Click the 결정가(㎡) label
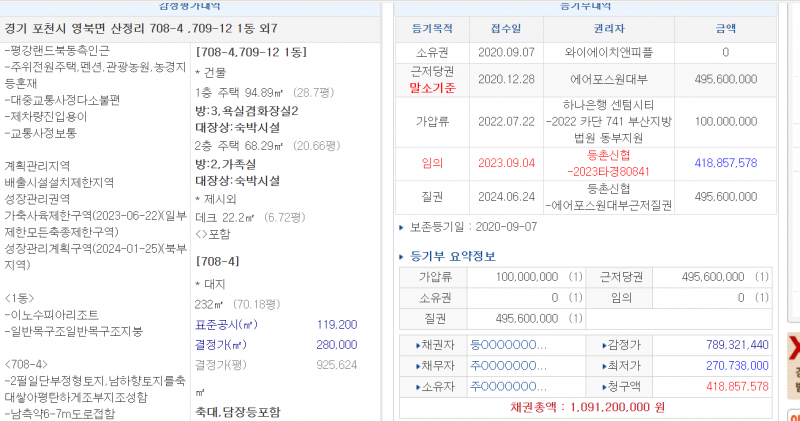 [x=222, y=344]
